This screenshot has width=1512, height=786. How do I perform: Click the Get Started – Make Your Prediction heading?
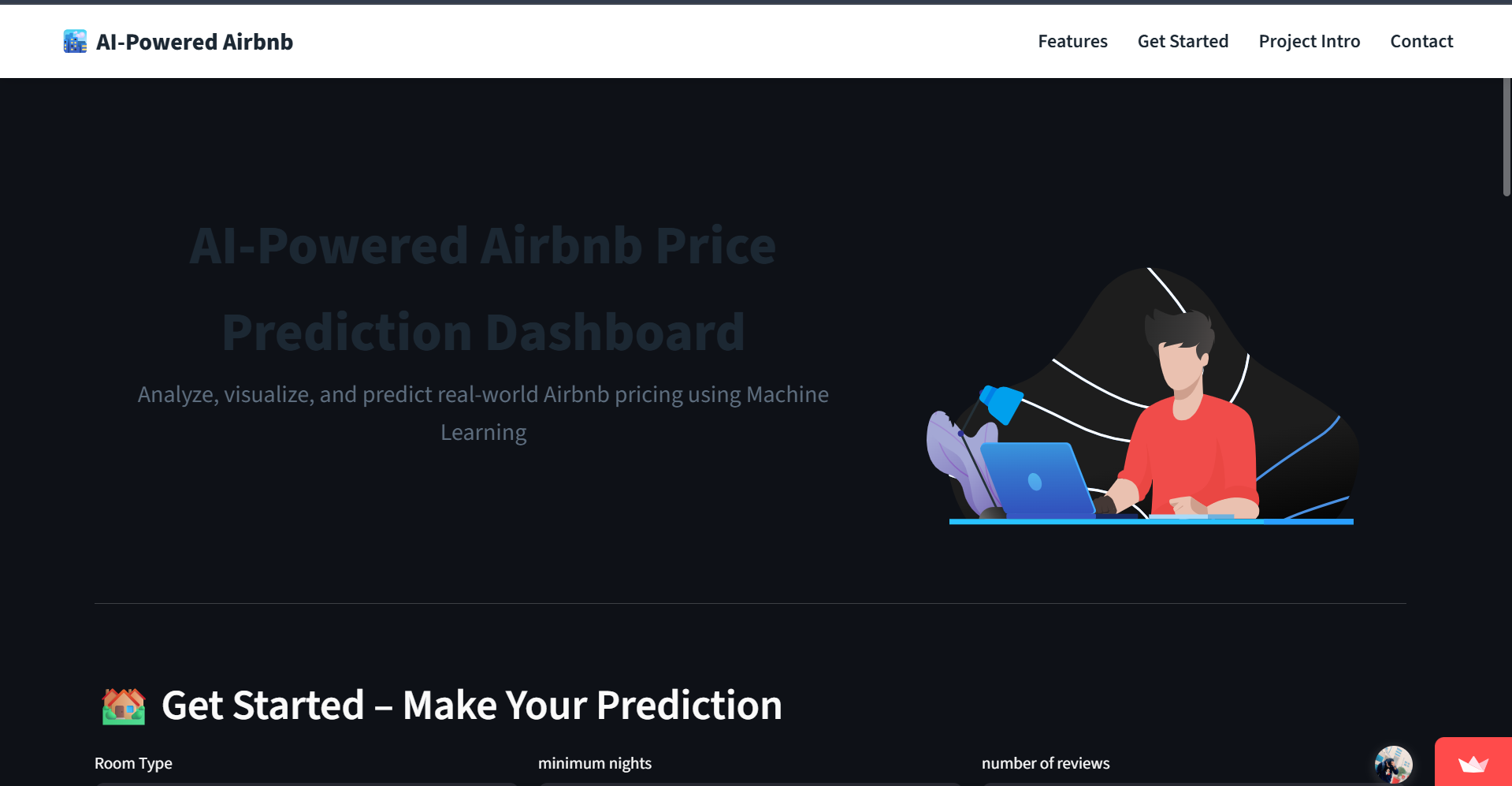click(471, 705)
